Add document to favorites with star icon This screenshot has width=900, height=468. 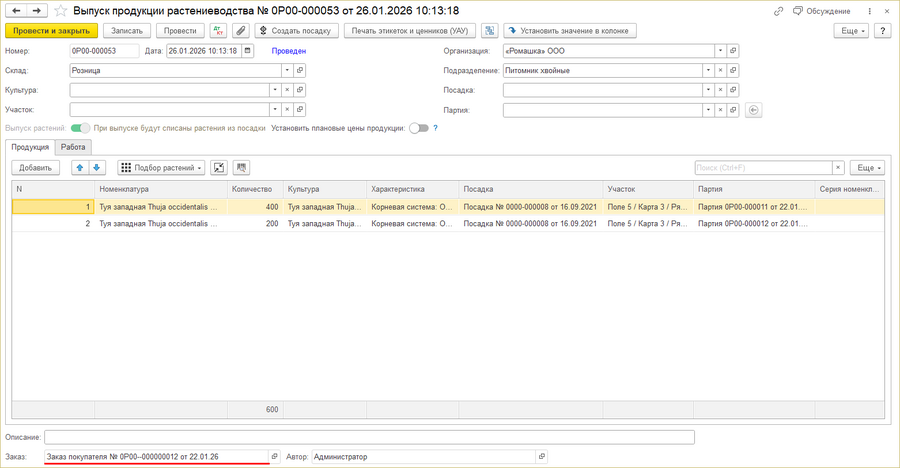pyautogui.click(x=62, y=11)
